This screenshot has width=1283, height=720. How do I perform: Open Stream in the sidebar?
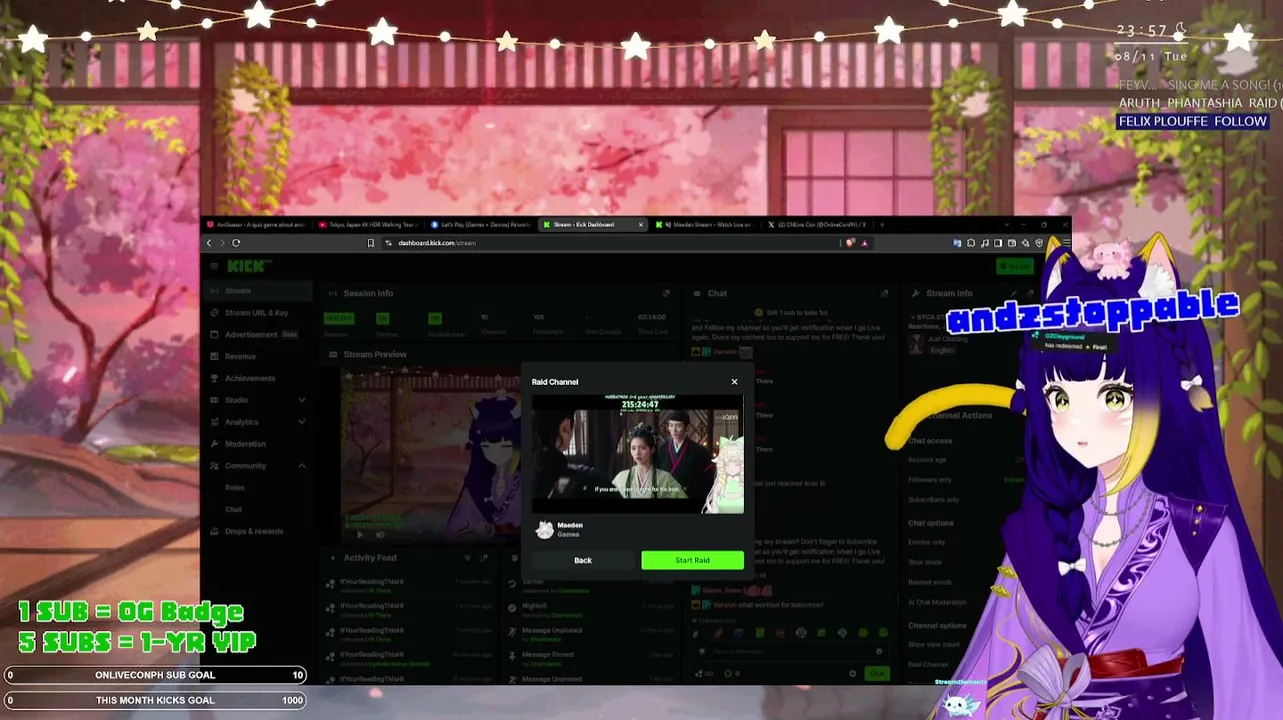(259, 291)
